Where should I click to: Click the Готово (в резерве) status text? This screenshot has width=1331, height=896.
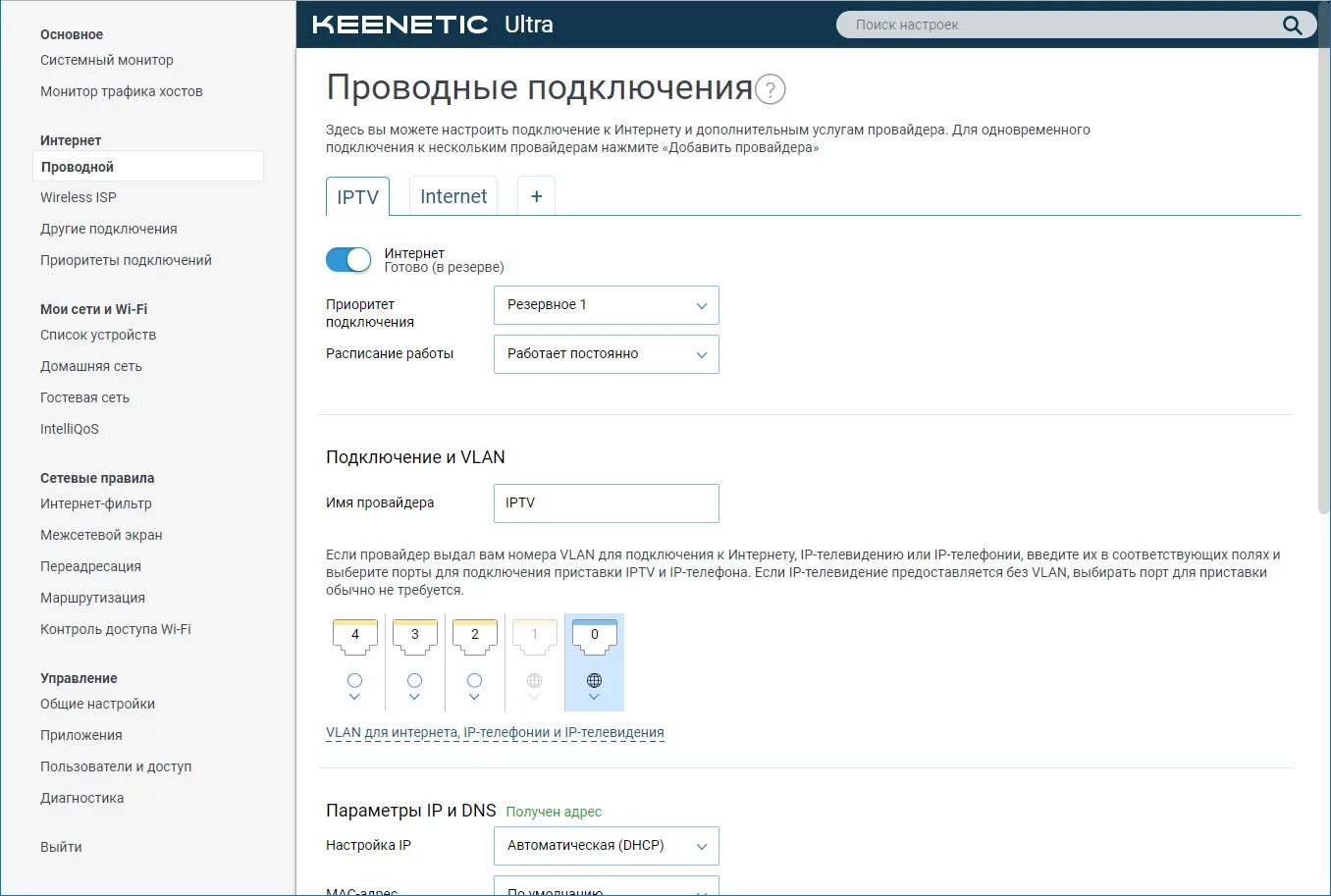pyautogui.click(x=444, y=267)
